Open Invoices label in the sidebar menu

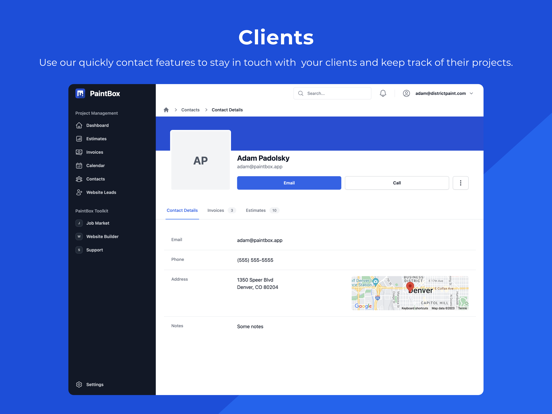[x=95, y=152]
